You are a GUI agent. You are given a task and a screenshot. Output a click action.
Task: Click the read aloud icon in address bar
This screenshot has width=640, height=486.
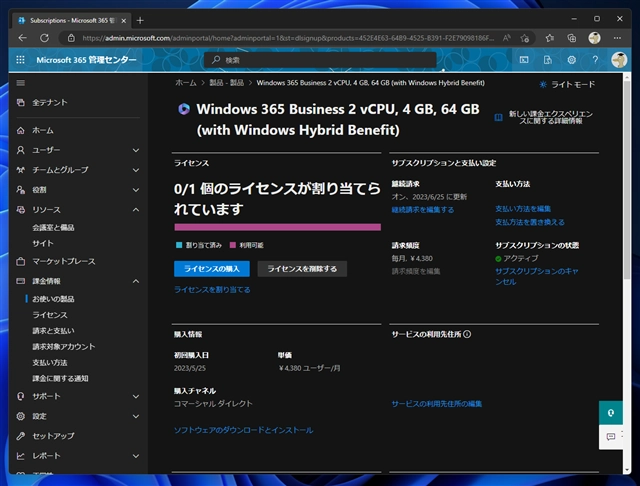tap(507, 38)
